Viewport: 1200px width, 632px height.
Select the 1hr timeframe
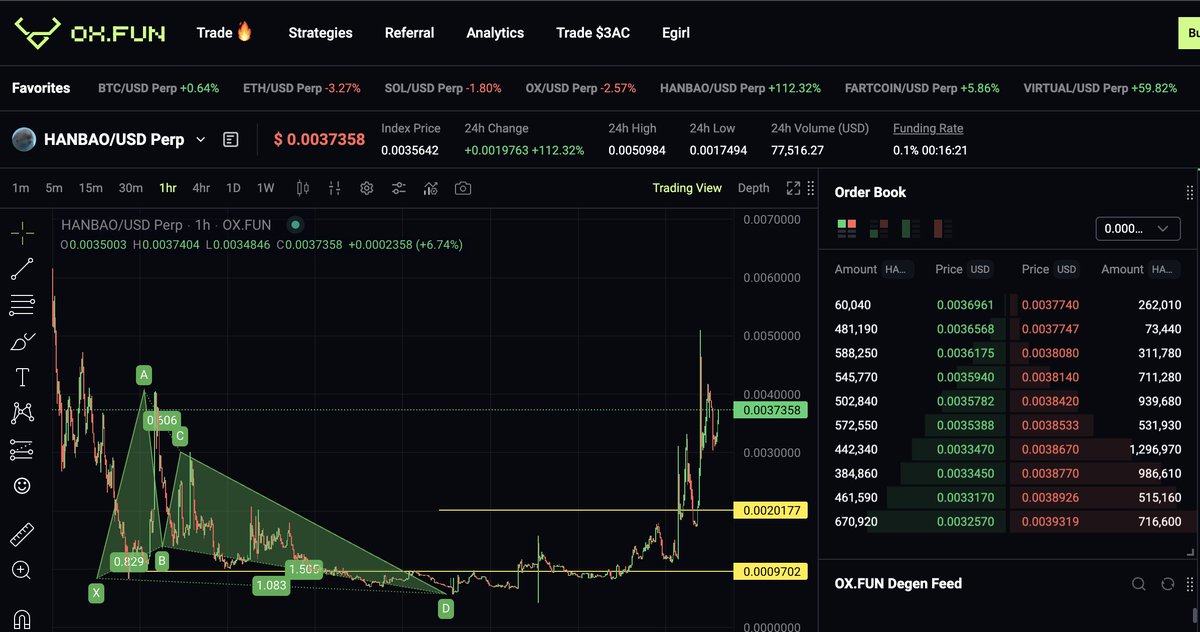click(168, 188)
